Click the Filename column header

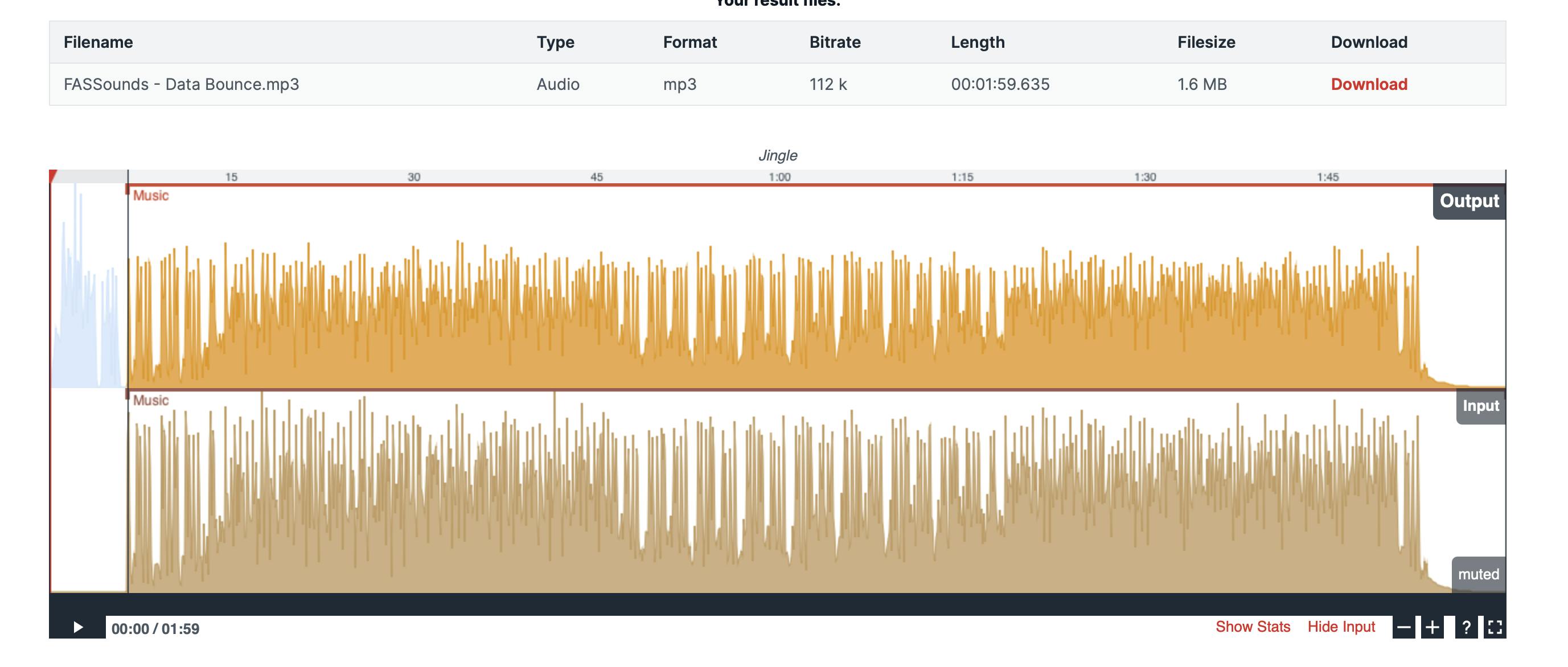point(98,42)
